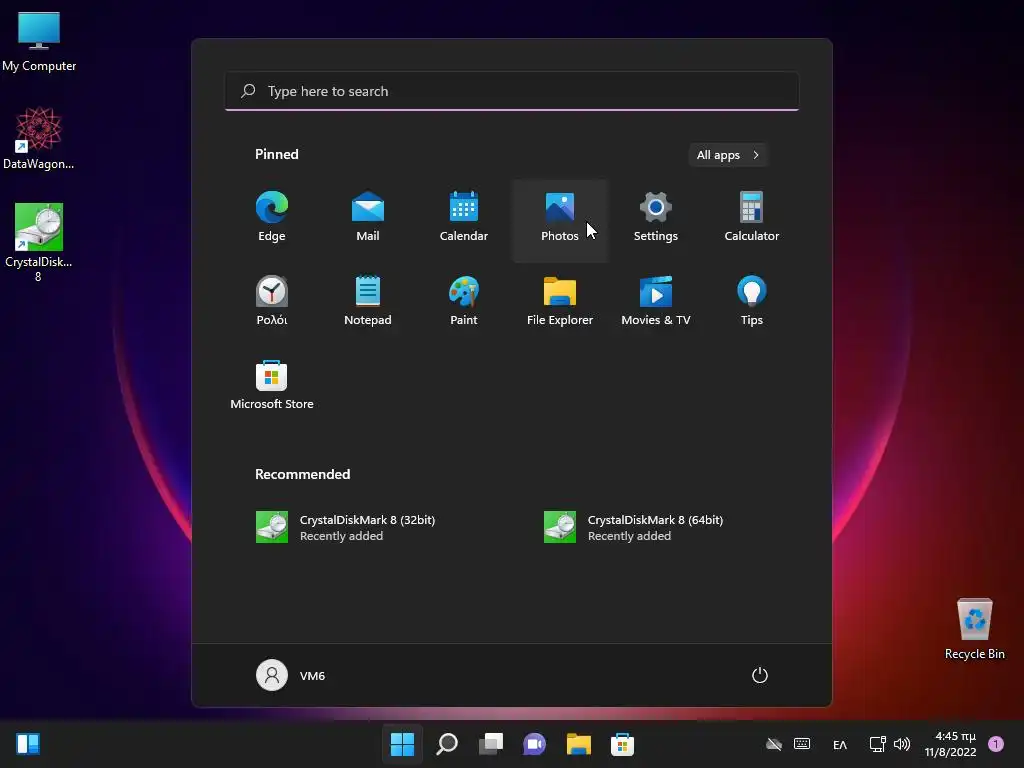Open recommended CrystalDiskMark 8 (64bit)
Screen dimensions: 1024x768
633,527
